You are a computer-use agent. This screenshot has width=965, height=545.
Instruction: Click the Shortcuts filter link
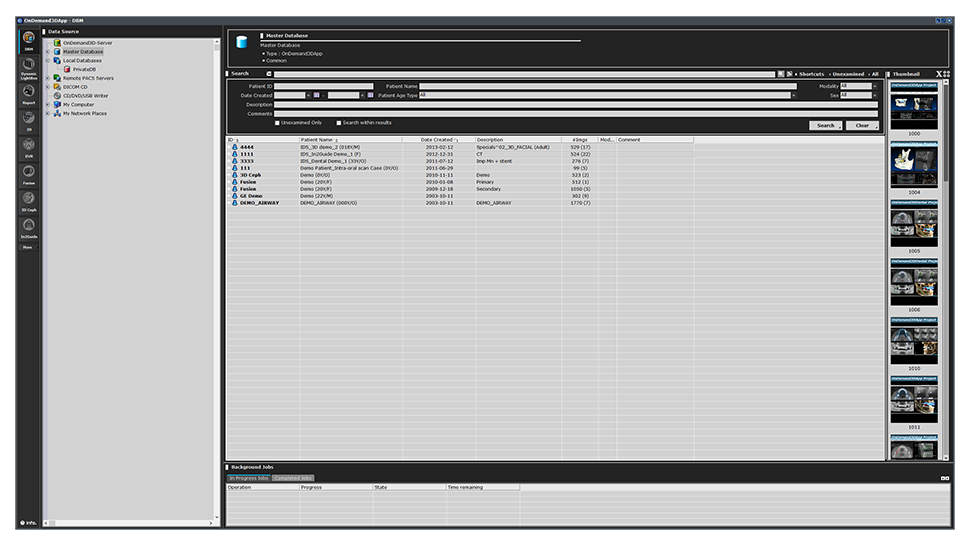[x=811, y=74]
